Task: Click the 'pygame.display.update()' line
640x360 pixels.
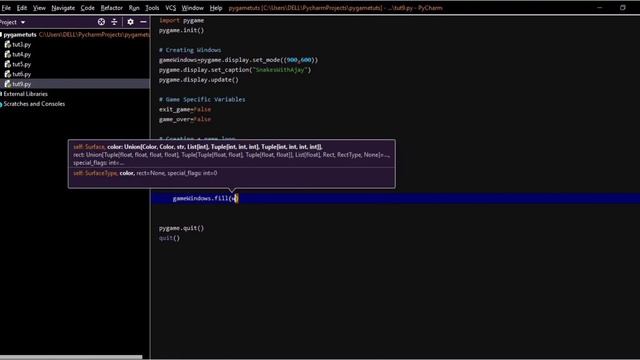Action: 199,80
